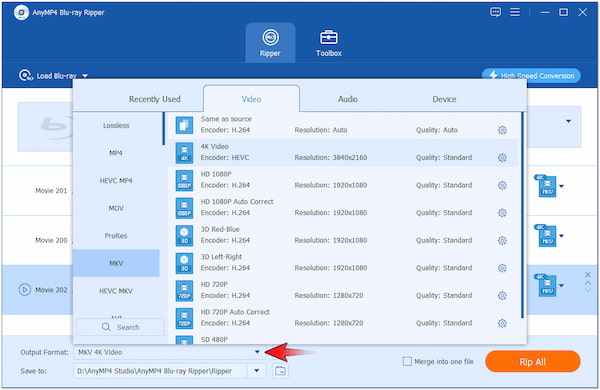Select MKV in the format list
The image size is (600, 390).
(116, 263)
